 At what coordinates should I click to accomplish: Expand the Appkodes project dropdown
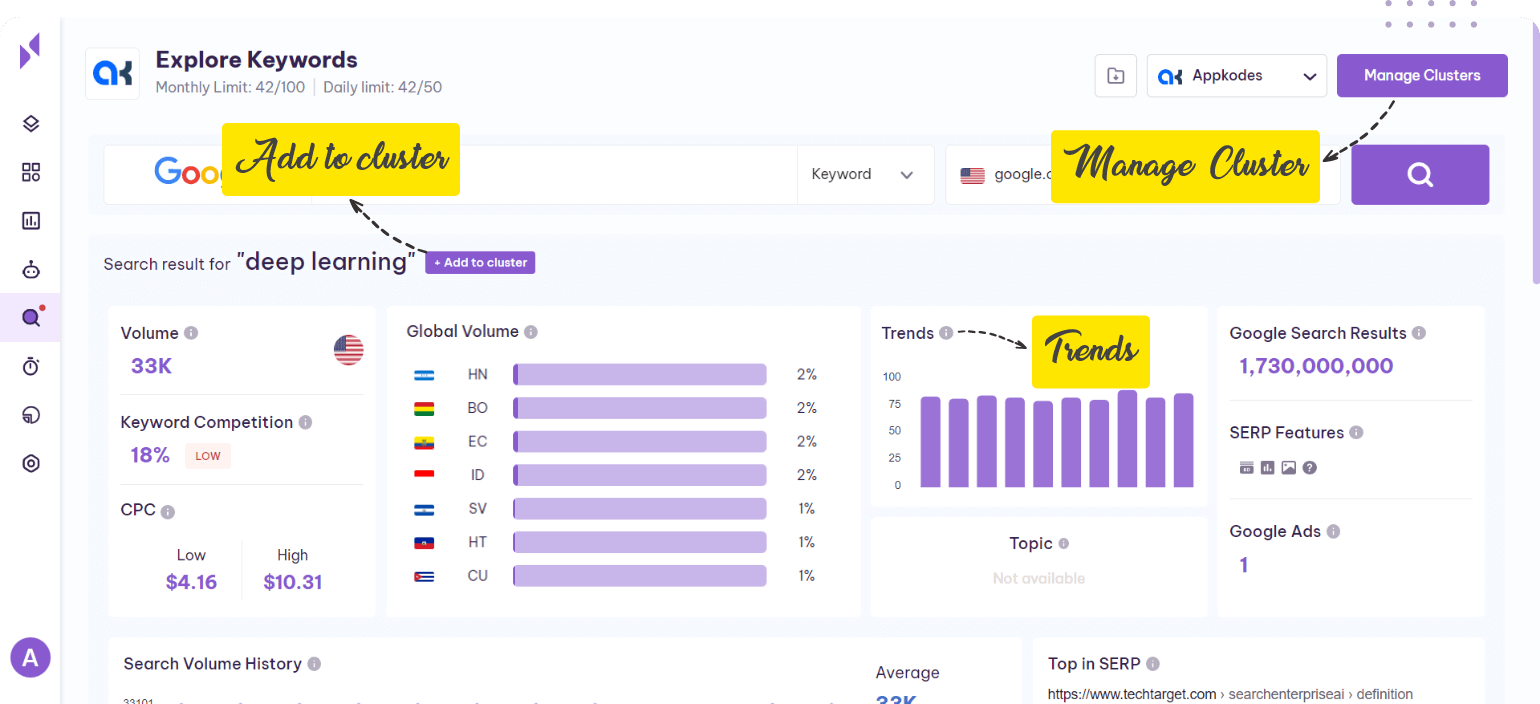pos(1236,76)
